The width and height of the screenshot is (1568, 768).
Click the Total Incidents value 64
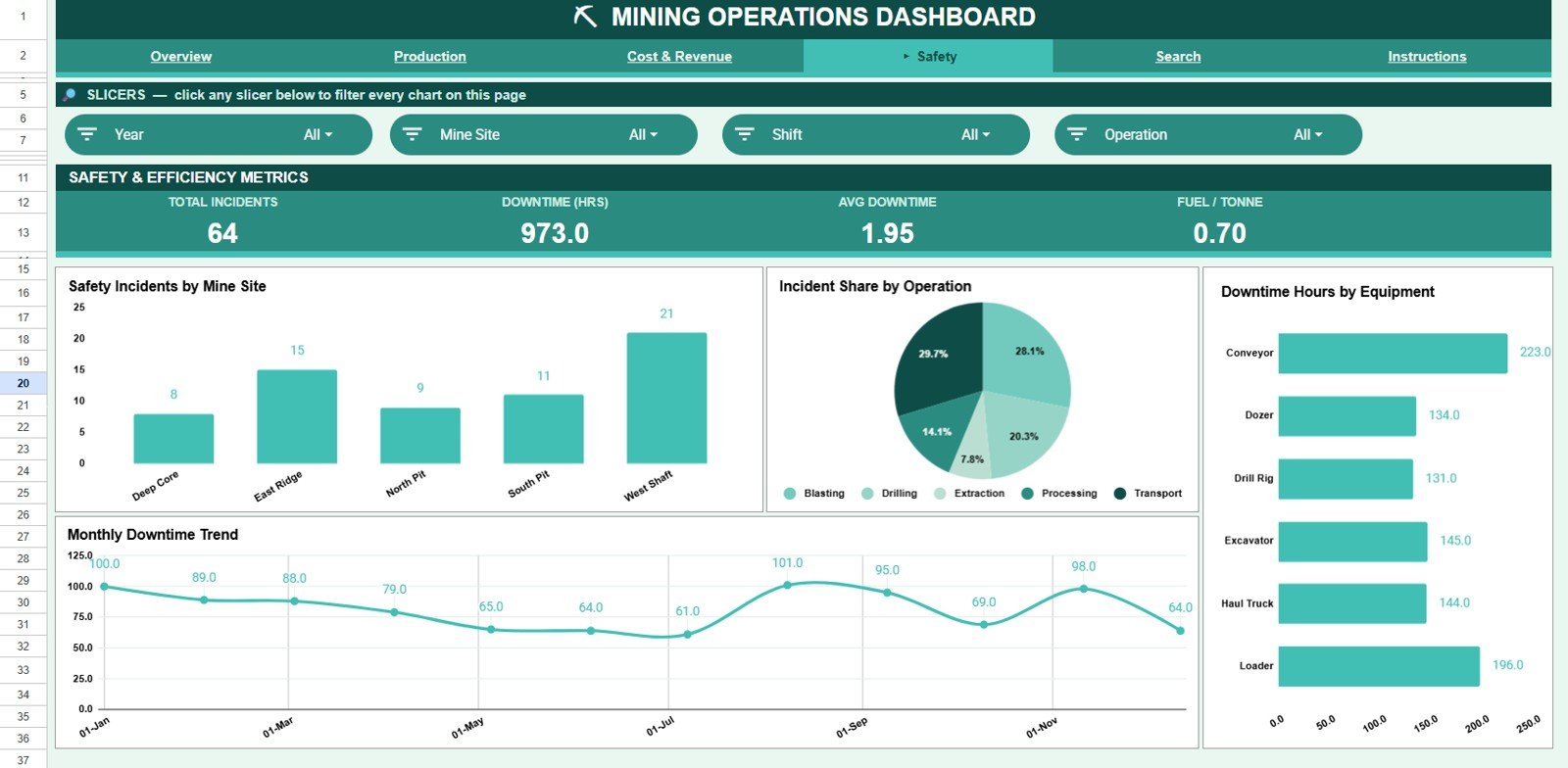[222, 233]
